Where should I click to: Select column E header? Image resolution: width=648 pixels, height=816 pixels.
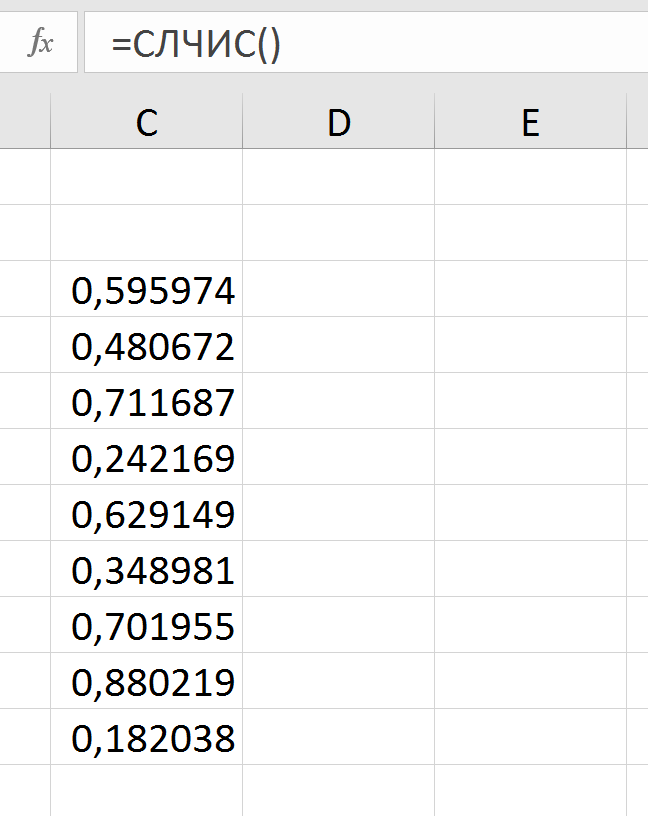point(530,122)
